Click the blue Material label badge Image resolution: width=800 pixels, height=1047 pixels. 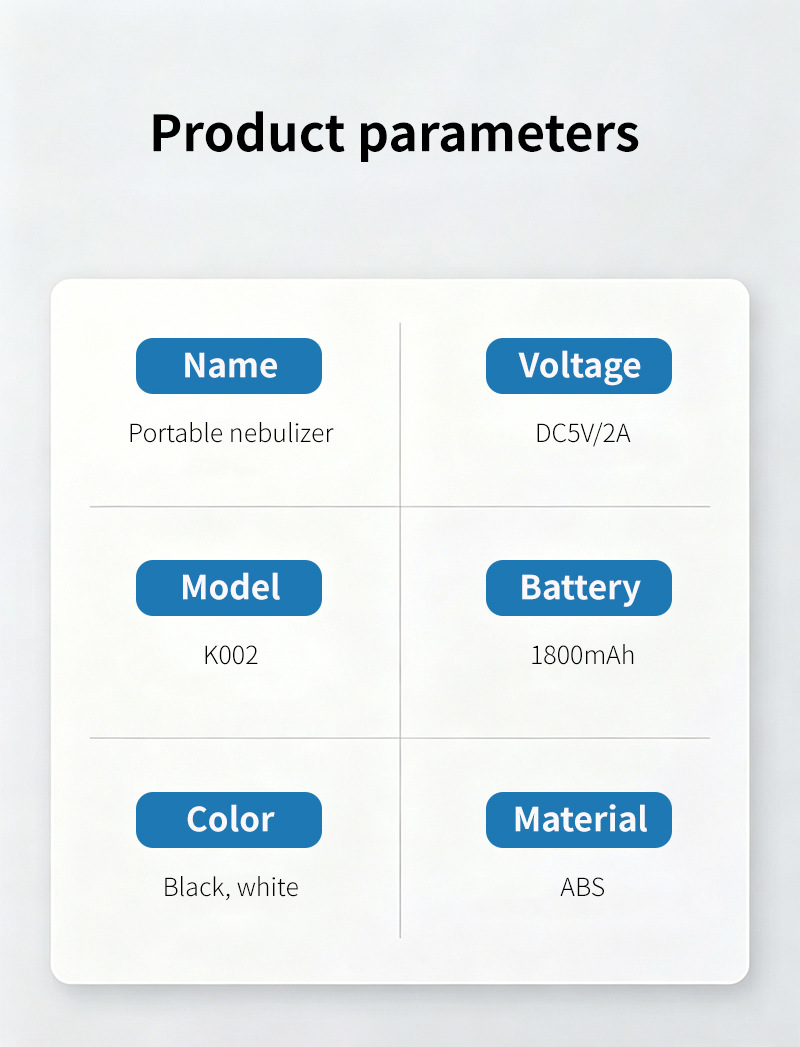pyautogui.click(x=578, y=820)
